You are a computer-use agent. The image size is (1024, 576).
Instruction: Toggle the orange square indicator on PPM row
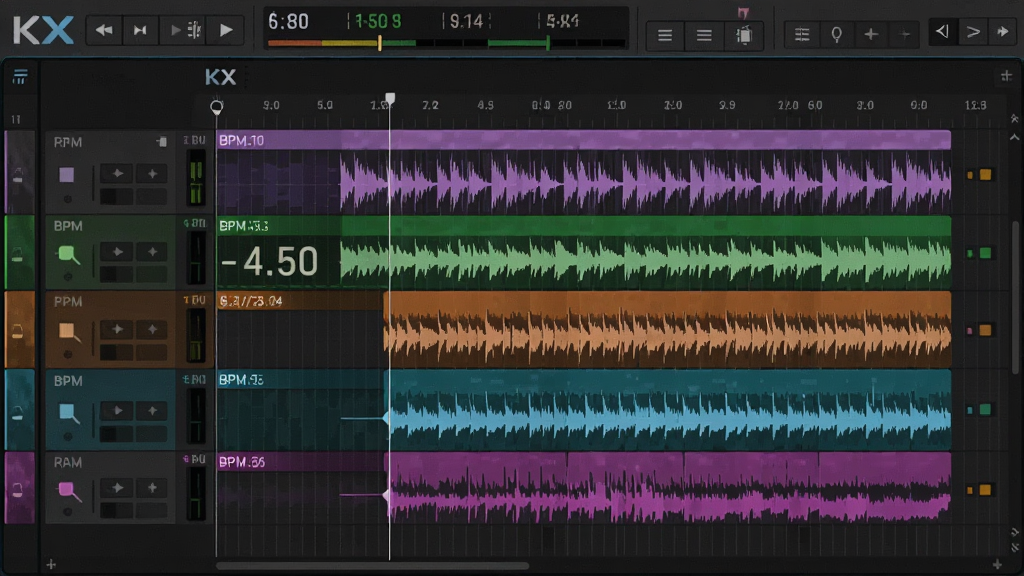pyautogui.click(x=985, y=330)
